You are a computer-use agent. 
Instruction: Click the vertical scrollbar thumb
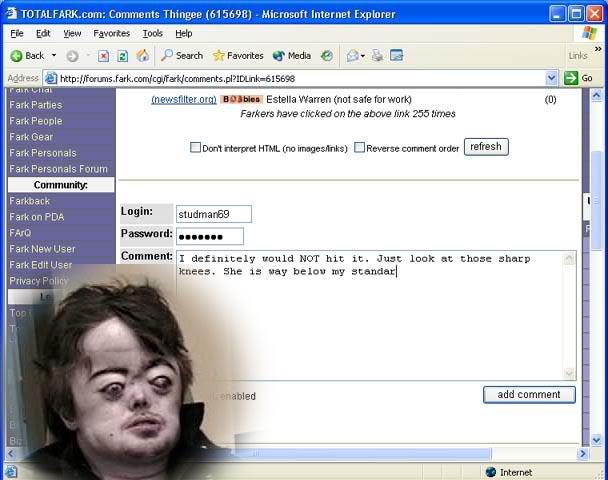[596, 200]
